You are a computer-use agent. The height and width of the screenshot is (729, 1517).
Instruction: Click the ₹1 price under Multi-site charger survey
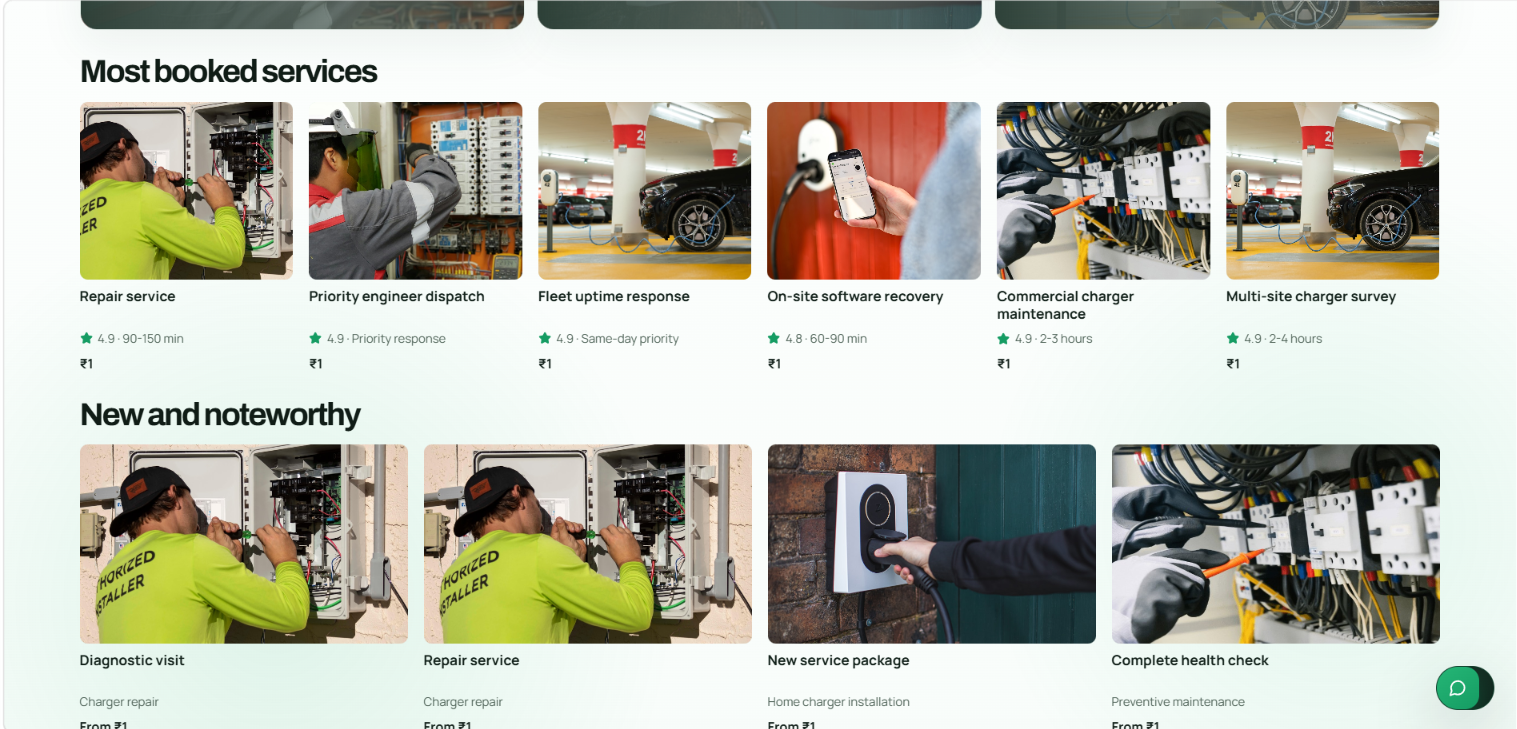[x=1233, y=364]
